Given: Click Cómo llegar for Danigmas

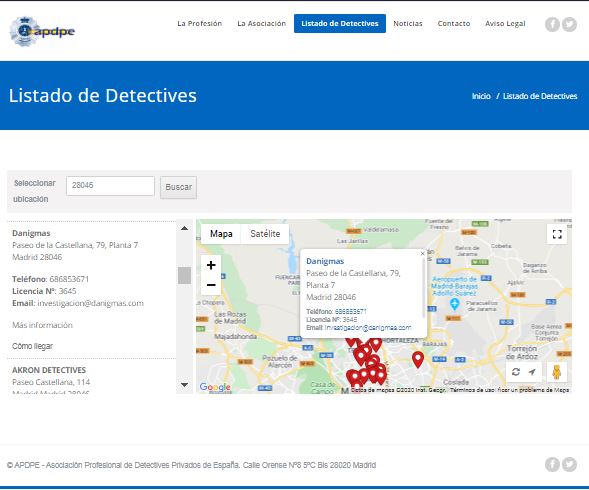Looking at the screenshot, I should [x=32, y=346].
